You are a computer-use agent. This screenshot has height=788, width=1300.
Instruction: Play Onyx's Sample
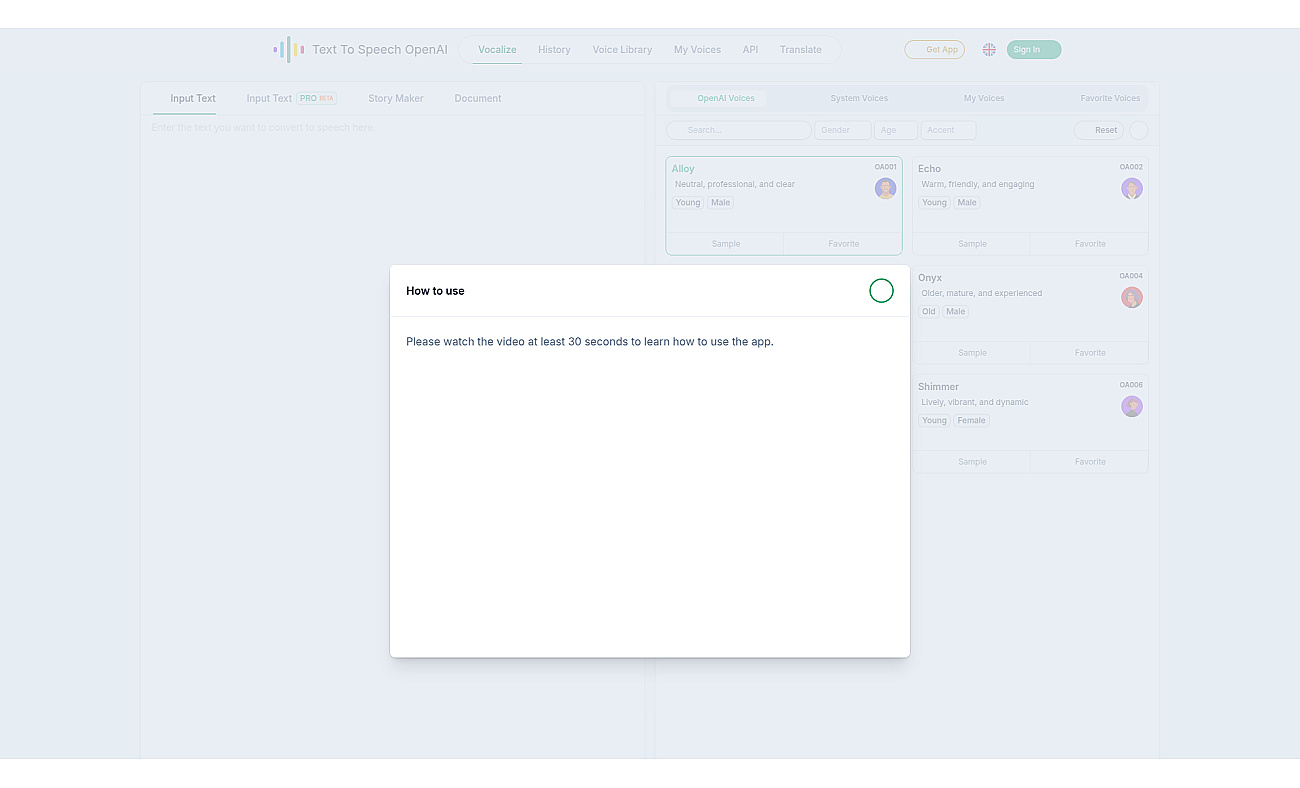972,353
